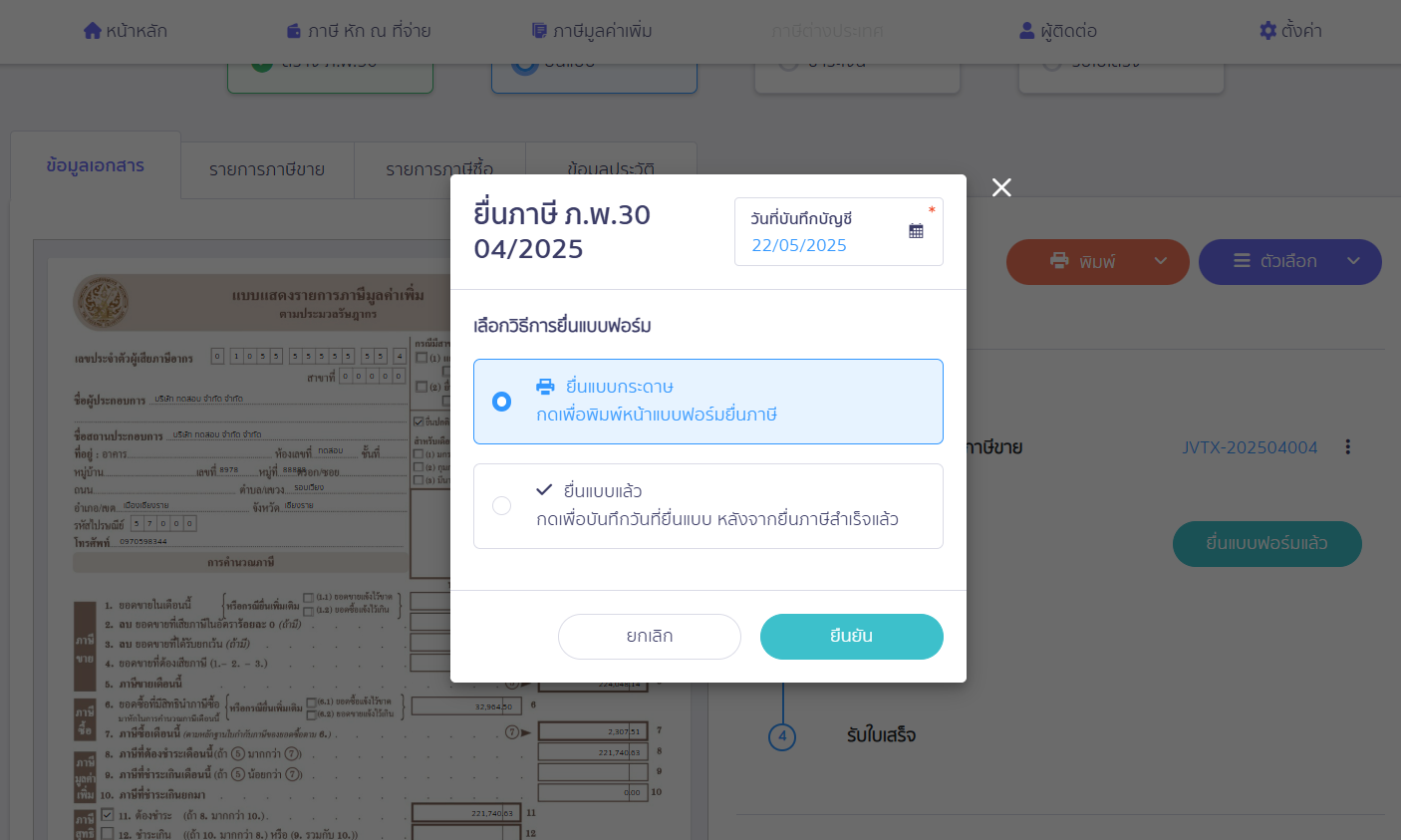The width and height of the screenshot is (1401, 840).
Task: Click the checkmark icon for ยื่นแบบแล้ว
Action: tap(544, 489)
